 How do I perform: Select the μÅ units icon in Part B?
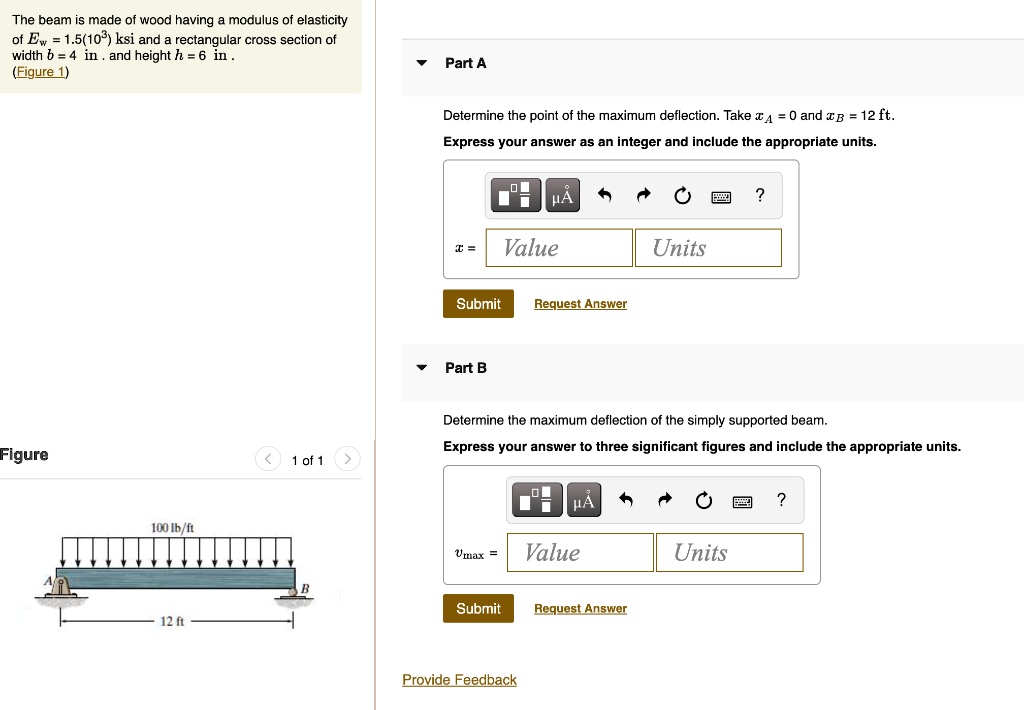tap(584, 500)
